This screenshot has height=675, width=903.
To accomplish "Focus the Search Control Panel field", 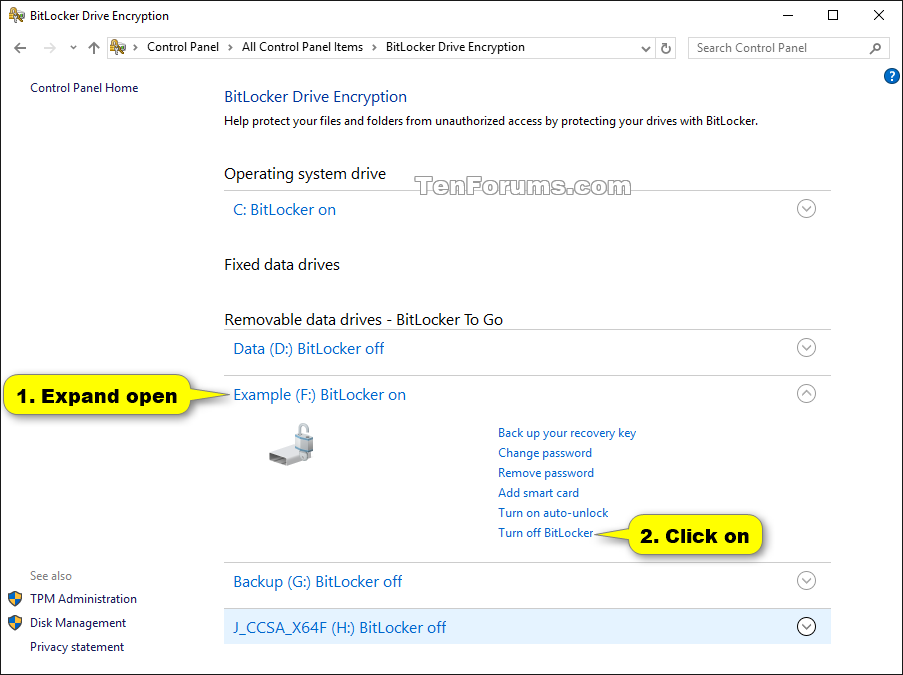I will (x=788, y=48).
